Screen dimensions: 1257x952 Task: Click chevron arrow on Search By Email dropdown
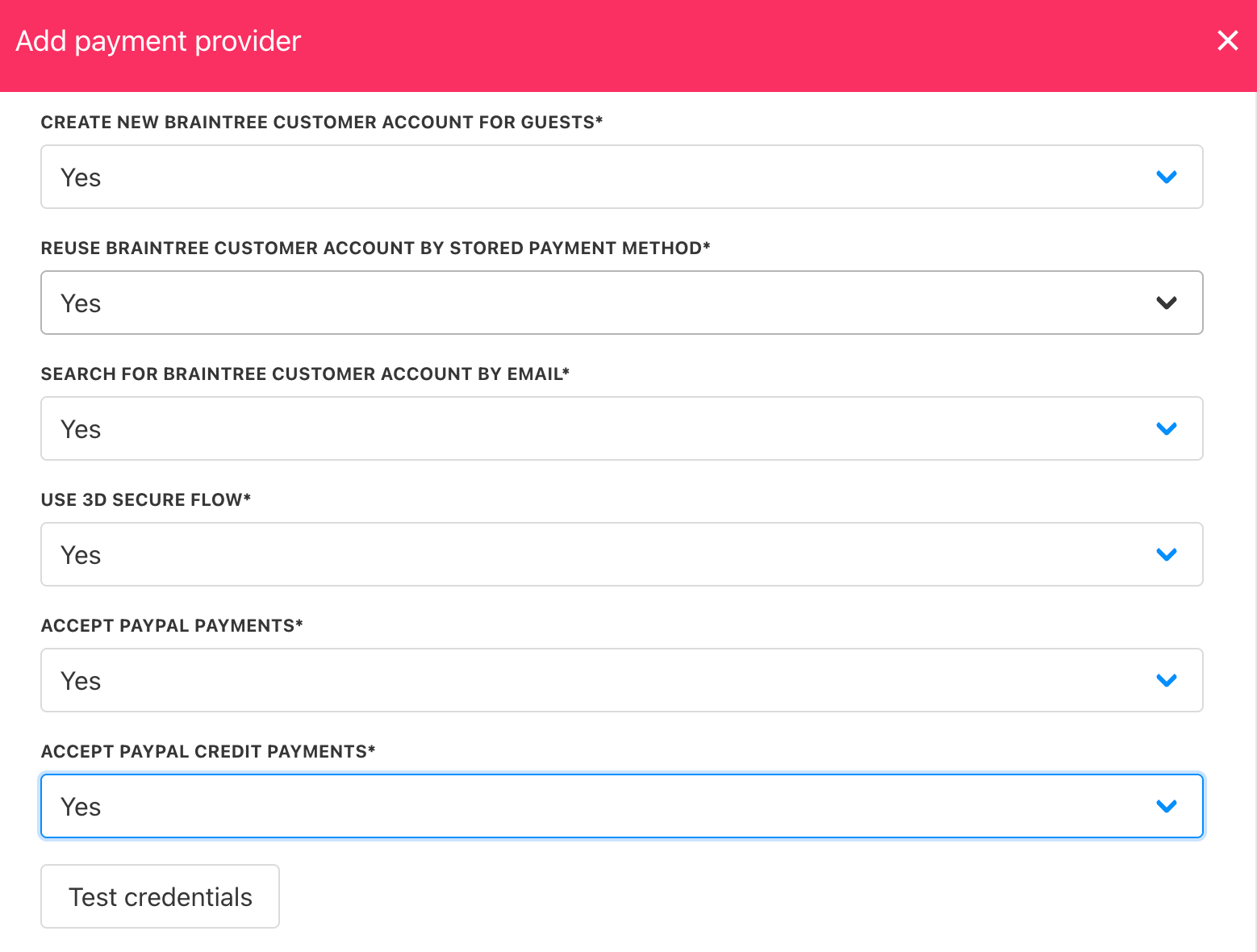pos(1167,428)
